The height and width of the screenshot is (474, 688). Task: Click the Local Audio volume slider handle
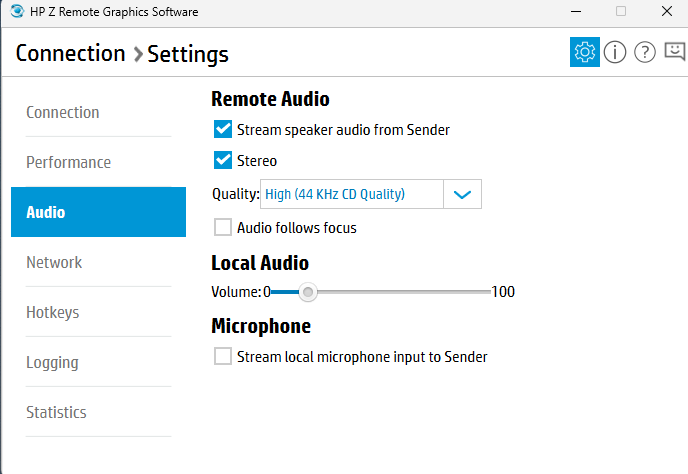[x=308, y=292]
